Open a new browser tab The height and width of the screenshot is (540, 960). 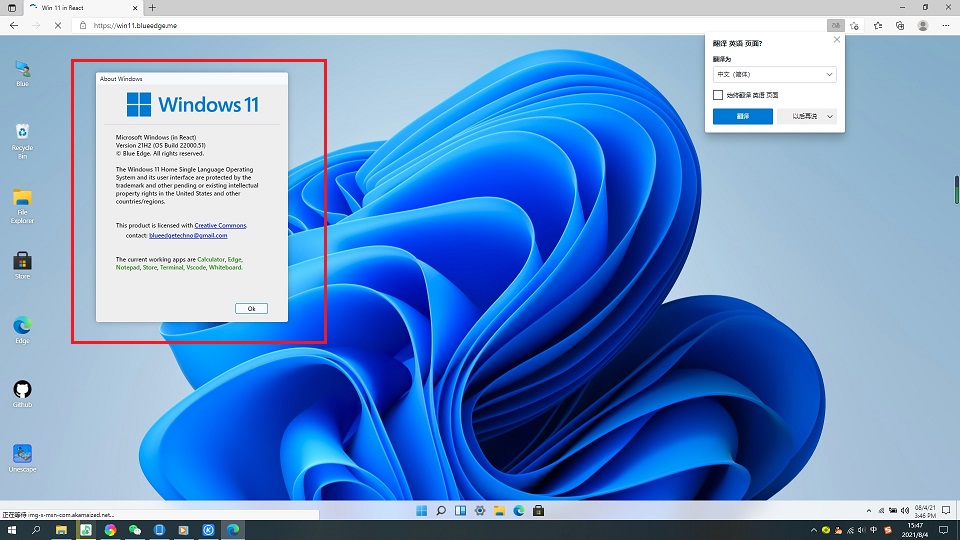152,8
